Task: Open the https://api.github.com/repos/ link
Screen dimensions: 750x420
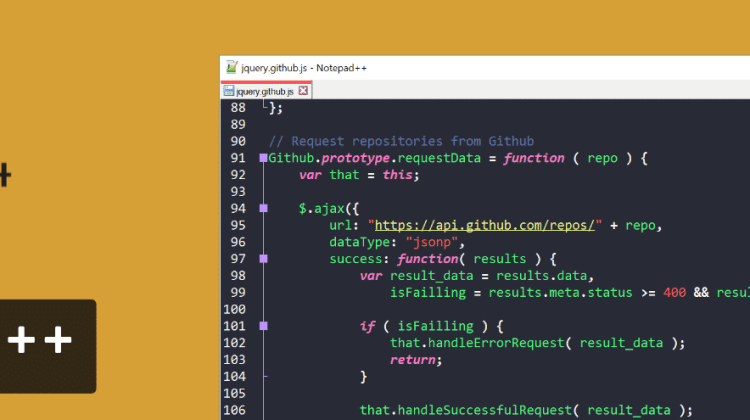Action: [x=483, y=225]
